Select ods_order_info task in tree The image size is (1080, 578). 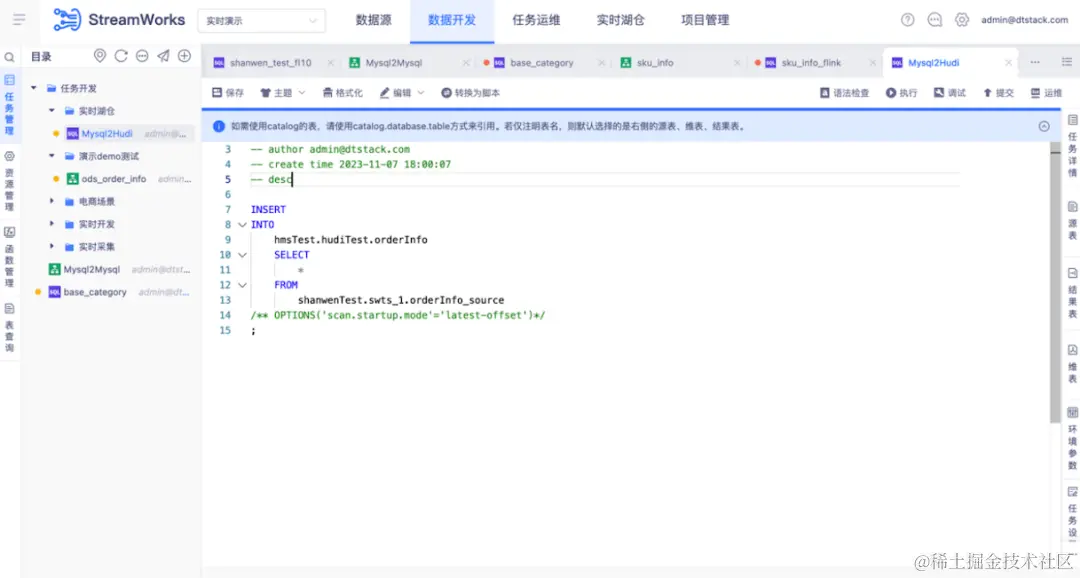click(x=114, y=179)
